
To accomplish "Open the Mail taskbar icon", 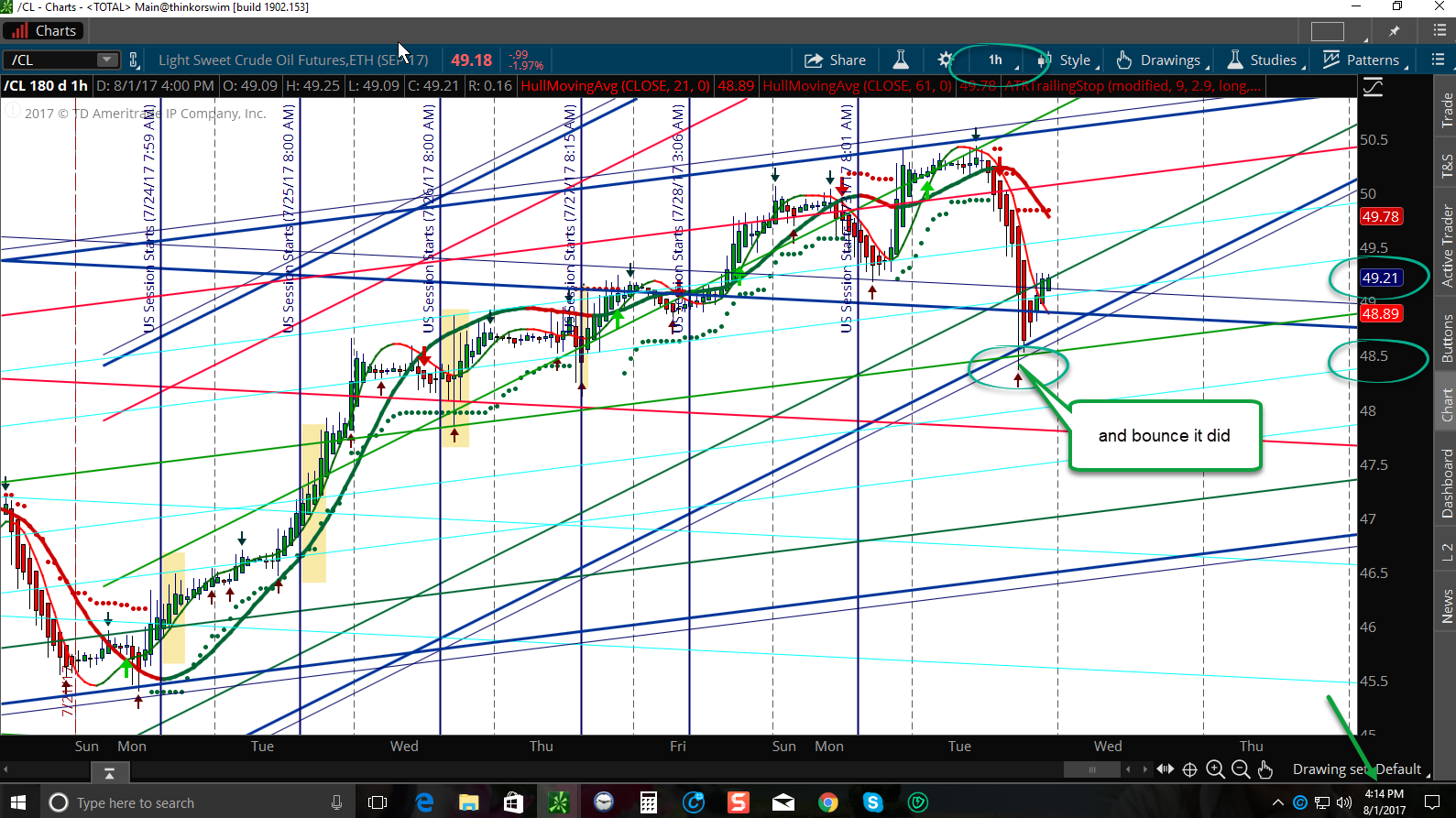I will 783,802.
